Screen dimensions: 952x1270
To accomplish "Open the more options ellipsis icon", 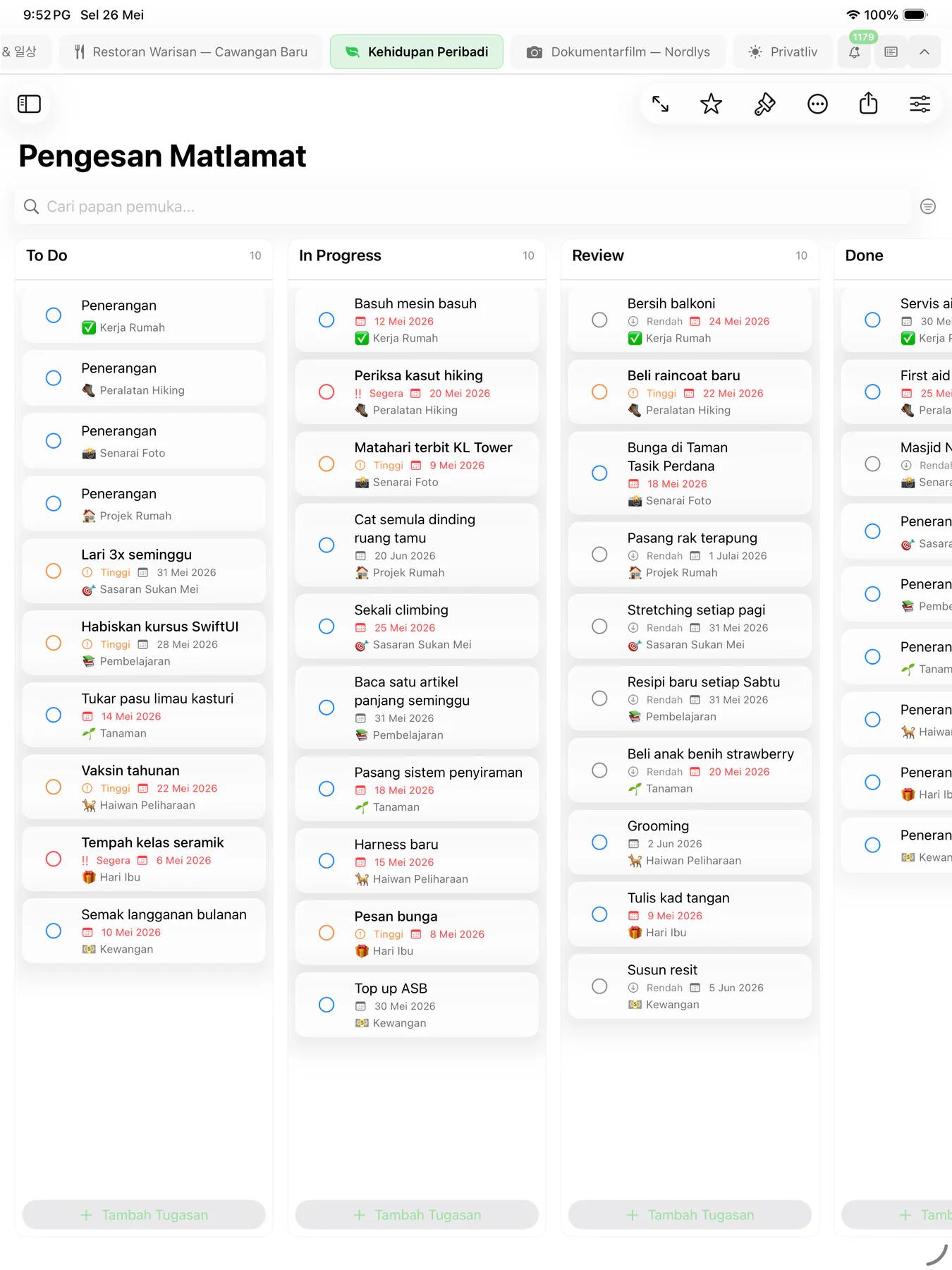I will [817, 104].
